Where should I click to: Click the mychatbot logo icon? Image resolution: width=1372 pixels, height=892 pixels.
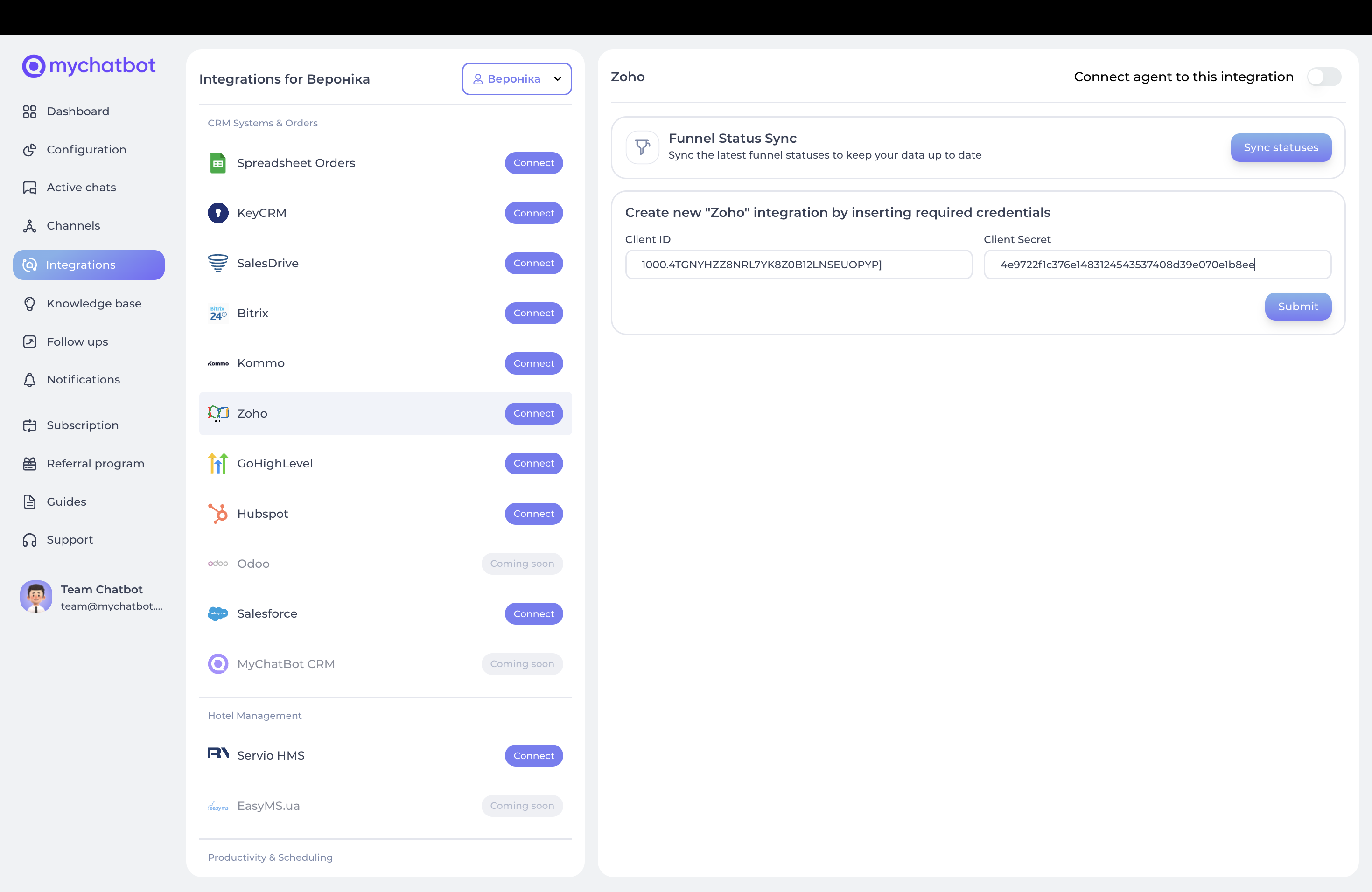34,66
